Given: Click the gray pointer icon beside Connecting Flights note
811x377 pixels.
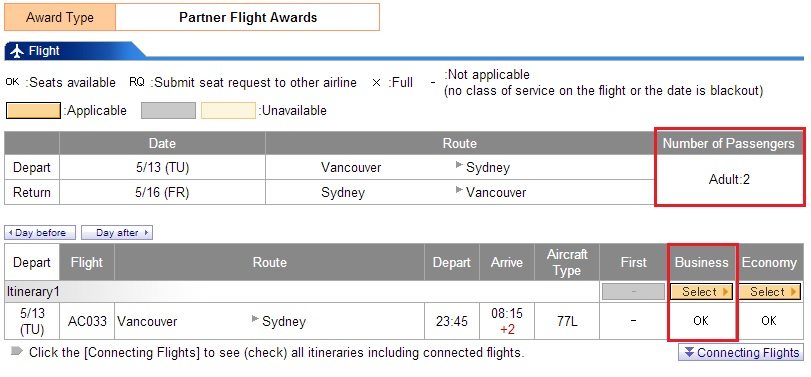Looking at the screenshot, I should click(17, 351).
